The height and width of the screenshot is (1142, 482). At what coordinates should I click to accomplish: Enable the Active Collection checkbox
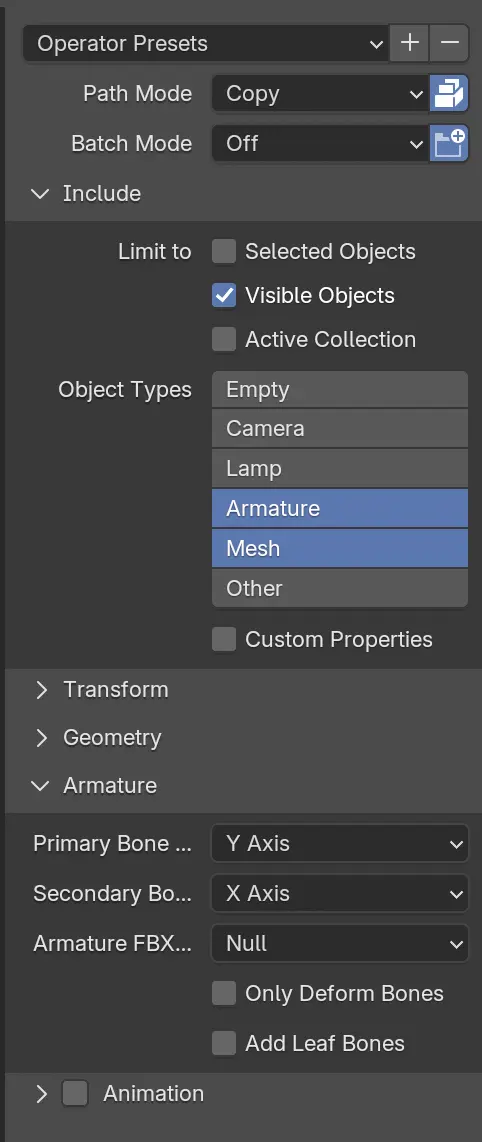pos(224,339)
